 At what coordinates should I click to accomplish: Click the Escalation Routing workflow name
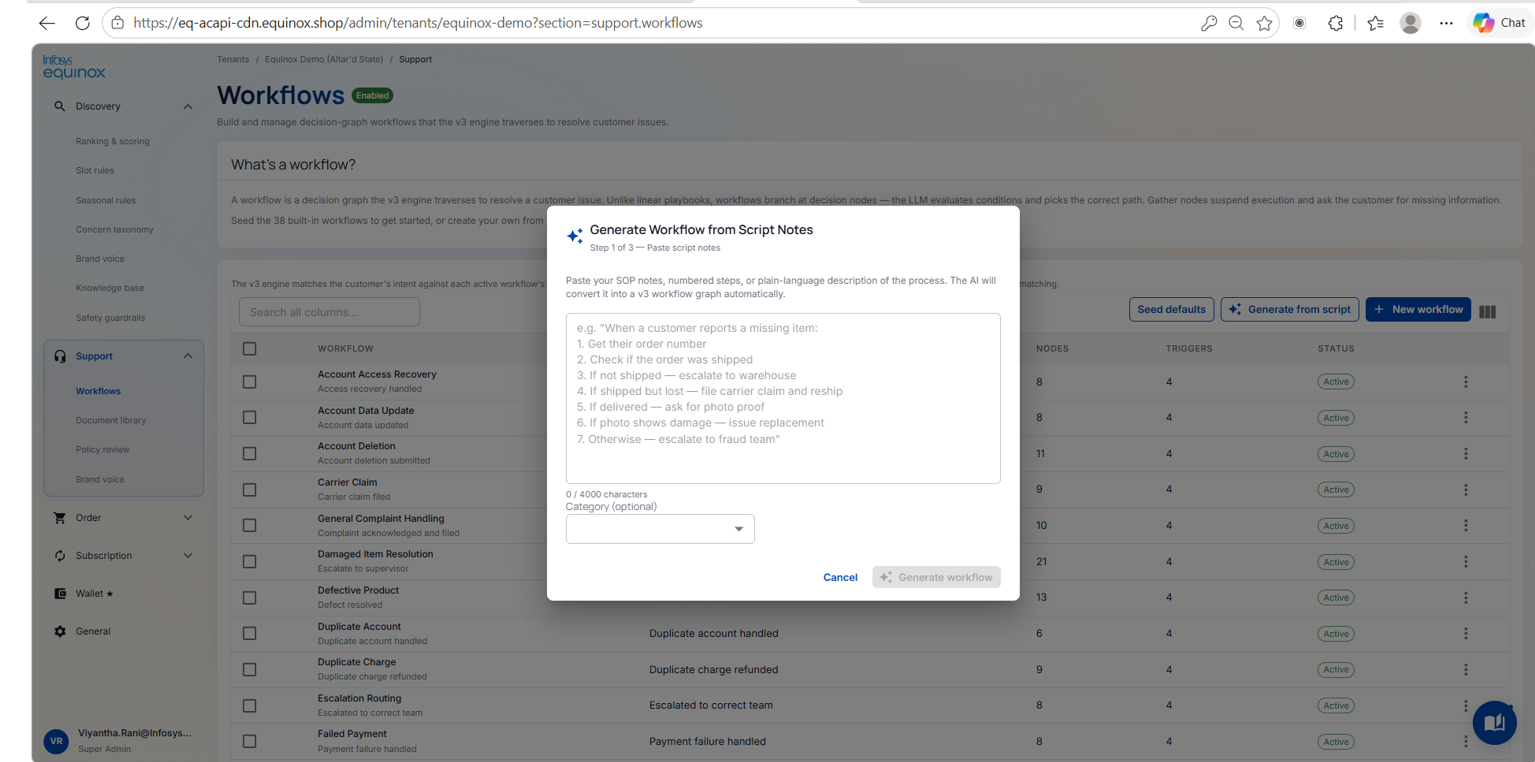pyautogui.click(x=360, y=698)
